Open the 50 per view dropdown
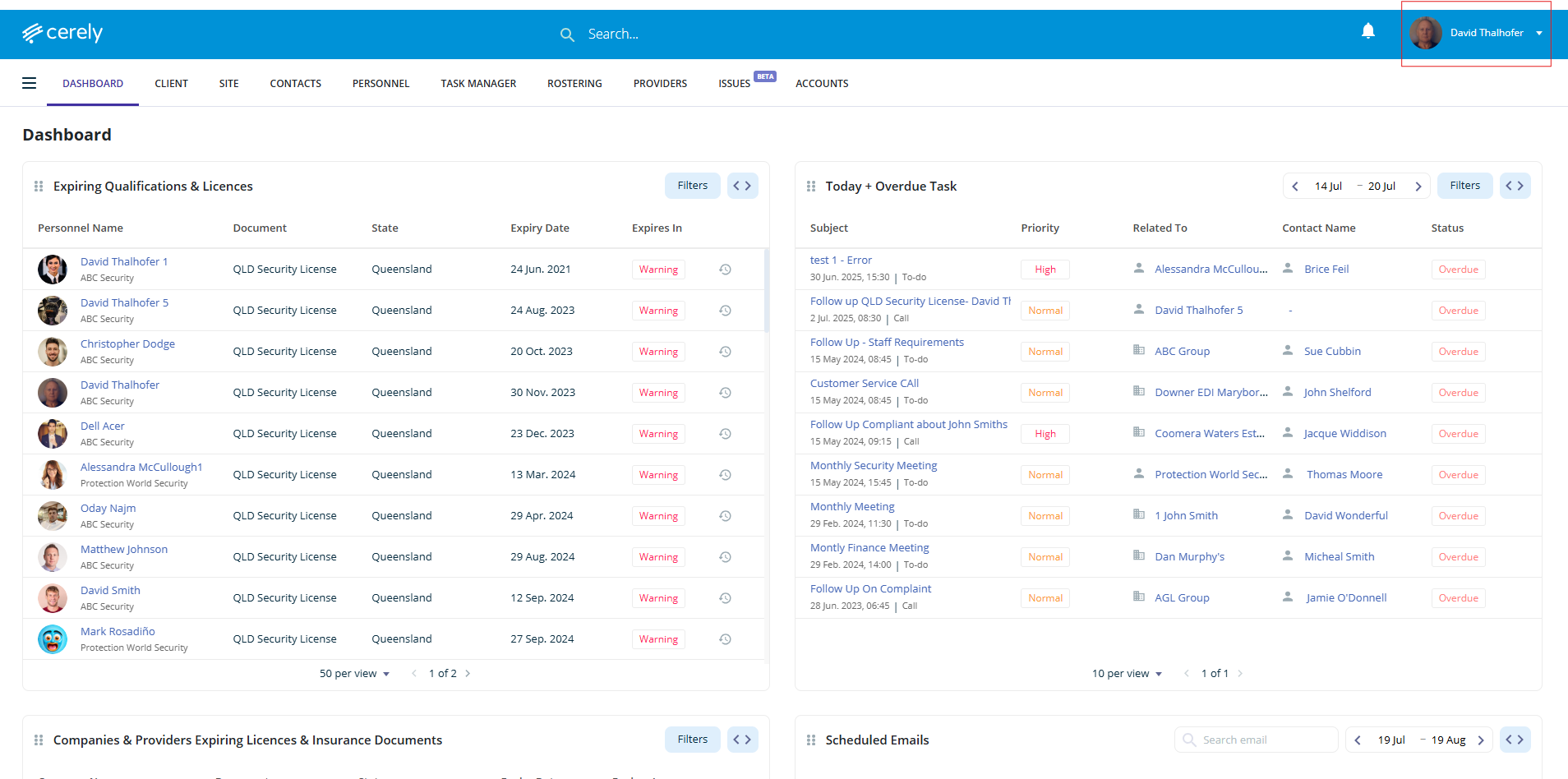Viewport: 1568px width, 779px height. coord(354,674)
